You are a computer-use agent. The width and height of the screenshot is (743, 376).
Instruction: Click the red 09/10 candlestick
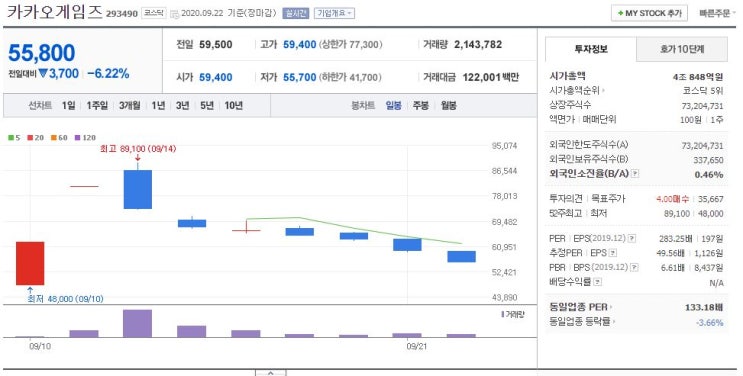[30, 263]
